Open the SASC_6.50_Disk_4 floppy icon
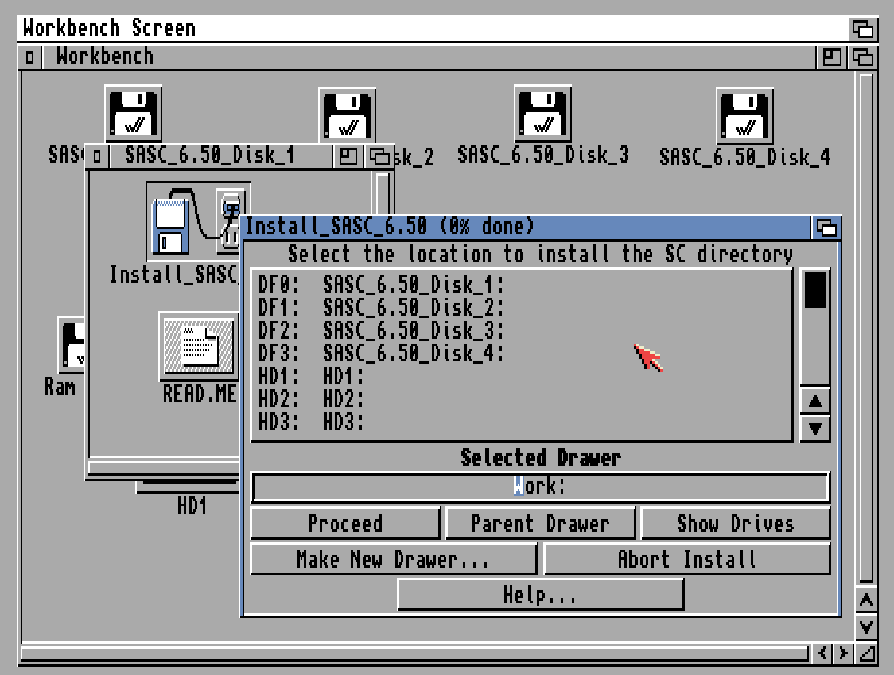Viewport: 894px width, 675px height. [x=745, y=116]
